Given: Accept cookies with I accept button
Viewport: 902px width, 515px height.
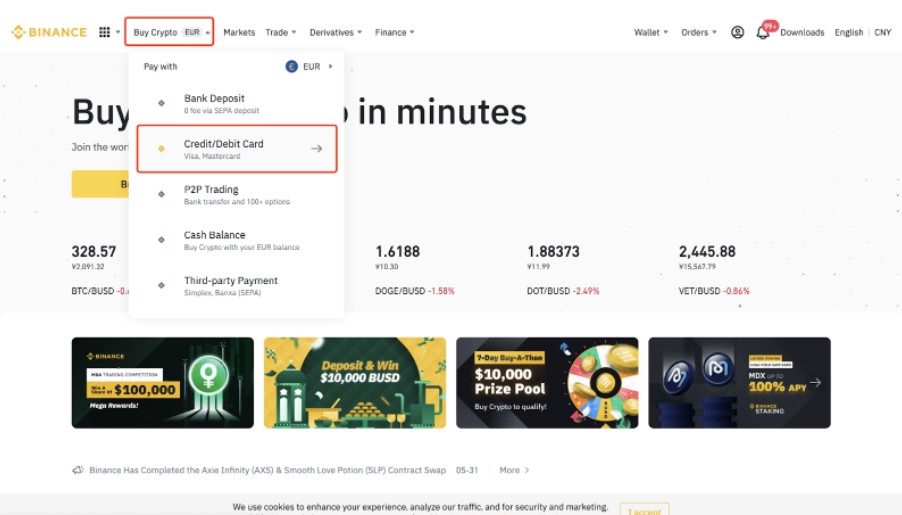Looking at the screenshot, I should [x=644, y=509].
